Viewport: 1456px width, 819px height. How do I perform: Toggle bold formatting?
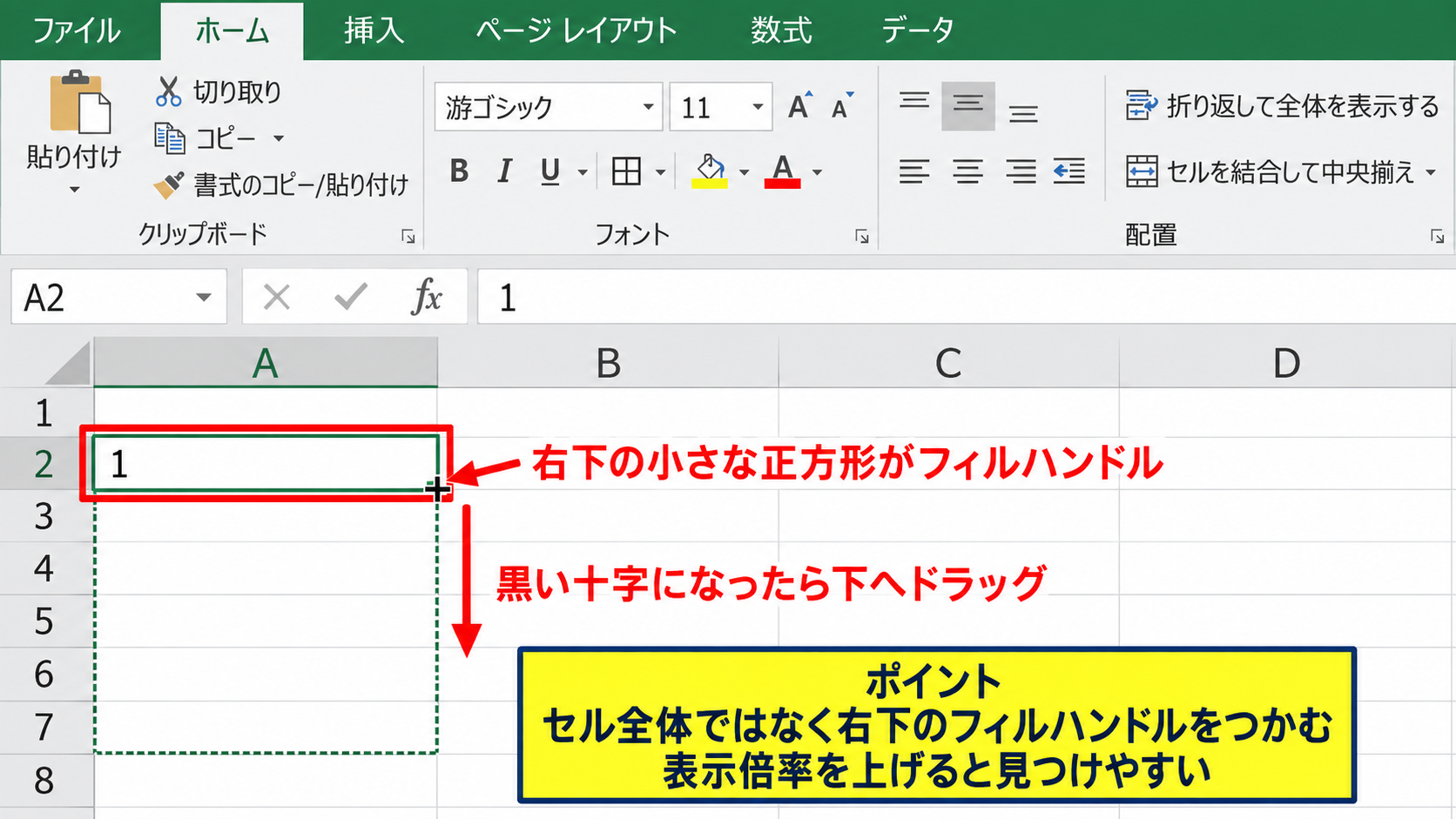click(459, 171)
